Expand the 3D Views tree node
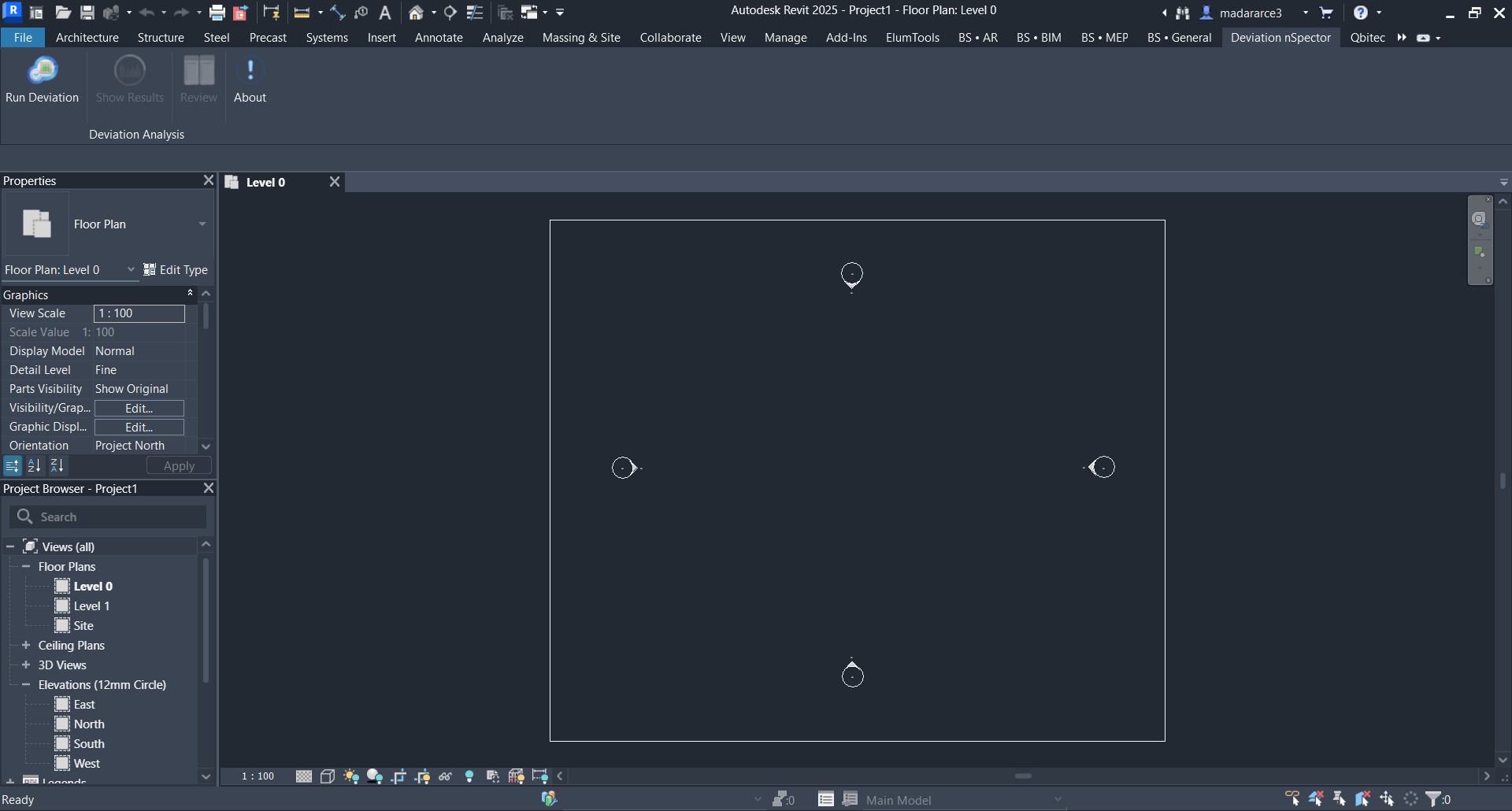The height and width of the screenshot is (811, 1512). [26, 665]
